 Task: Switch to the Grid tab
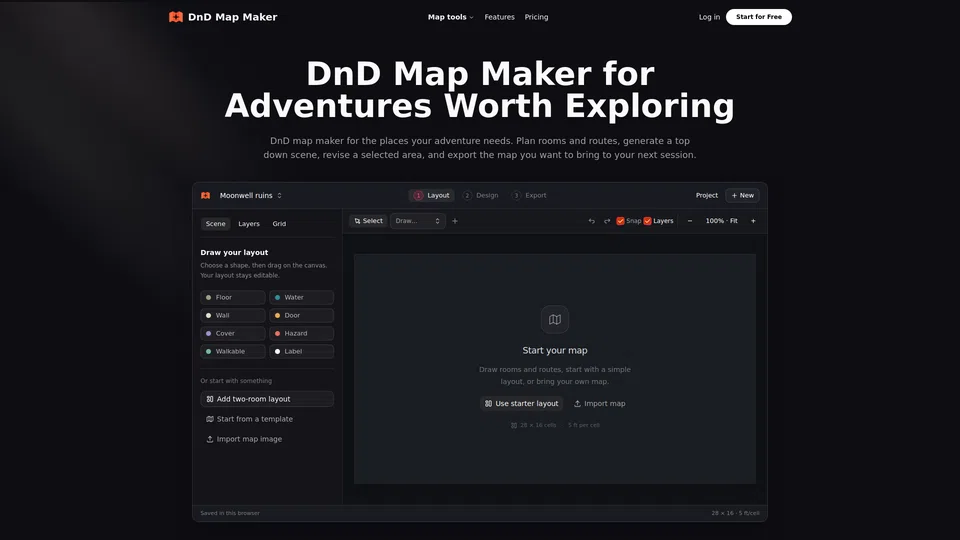coord(279,224)
